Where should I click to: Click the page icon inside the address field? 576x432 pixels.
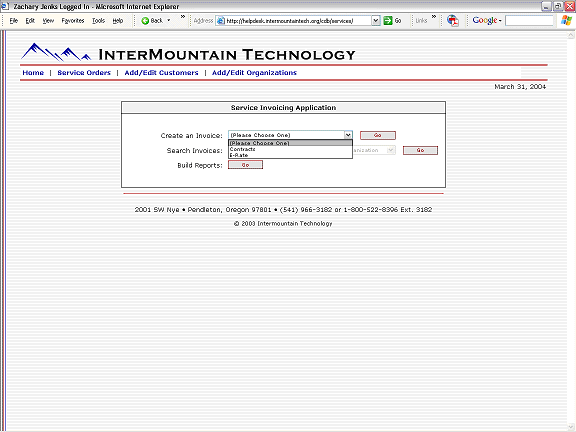[x=220, y=21]
